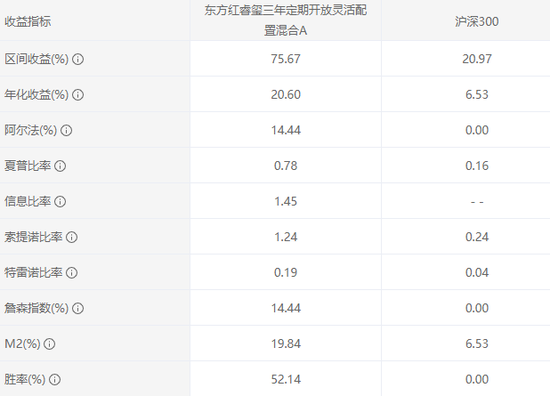Click the 沪深300 年化收益 value 6.53
Image resolution: width=550 pixels, height=396 pixels.
pyautogui.click(x=477, y=95)
